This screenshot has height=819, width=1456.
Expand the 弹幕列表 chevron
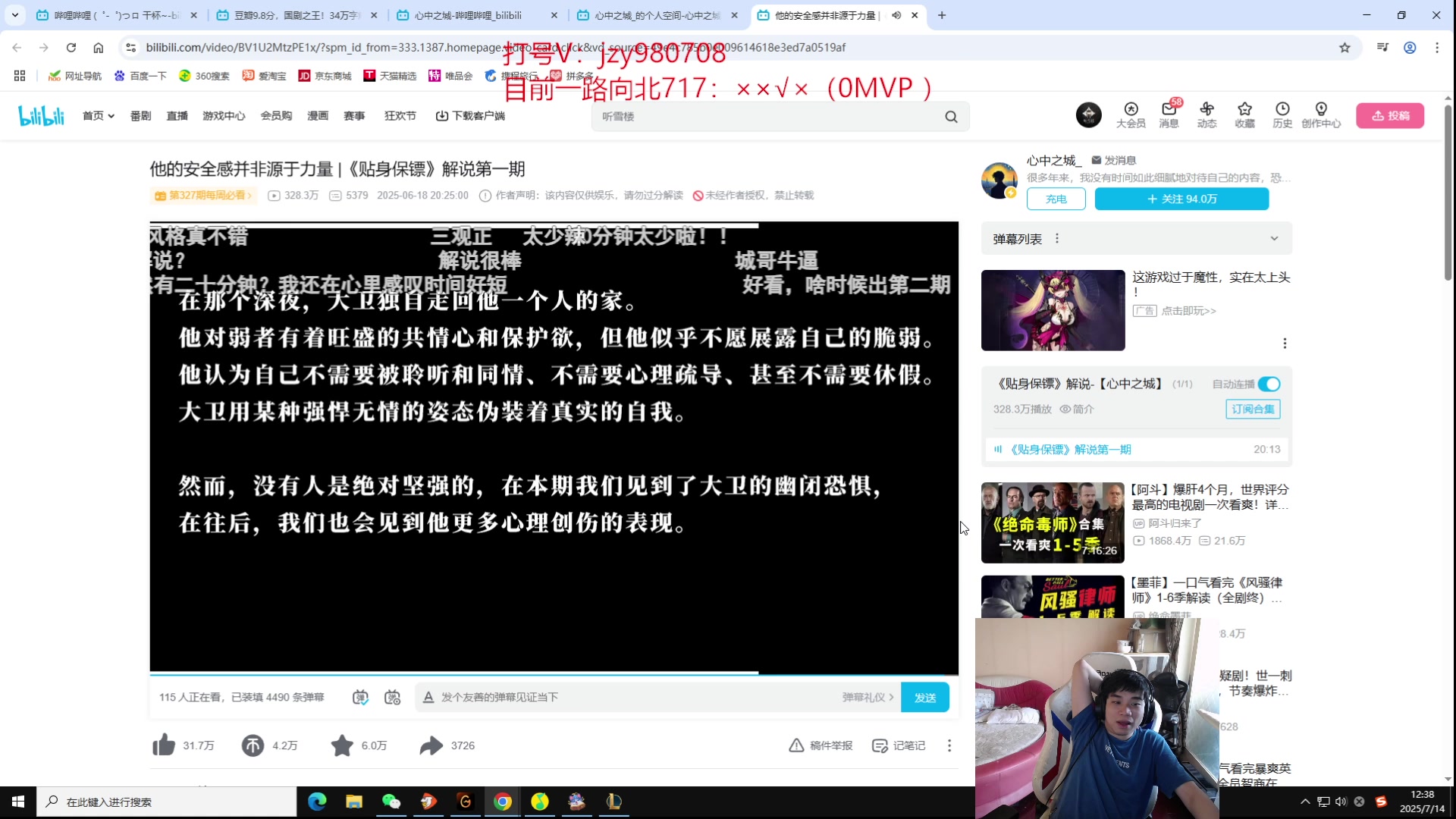click(1274, 239)
